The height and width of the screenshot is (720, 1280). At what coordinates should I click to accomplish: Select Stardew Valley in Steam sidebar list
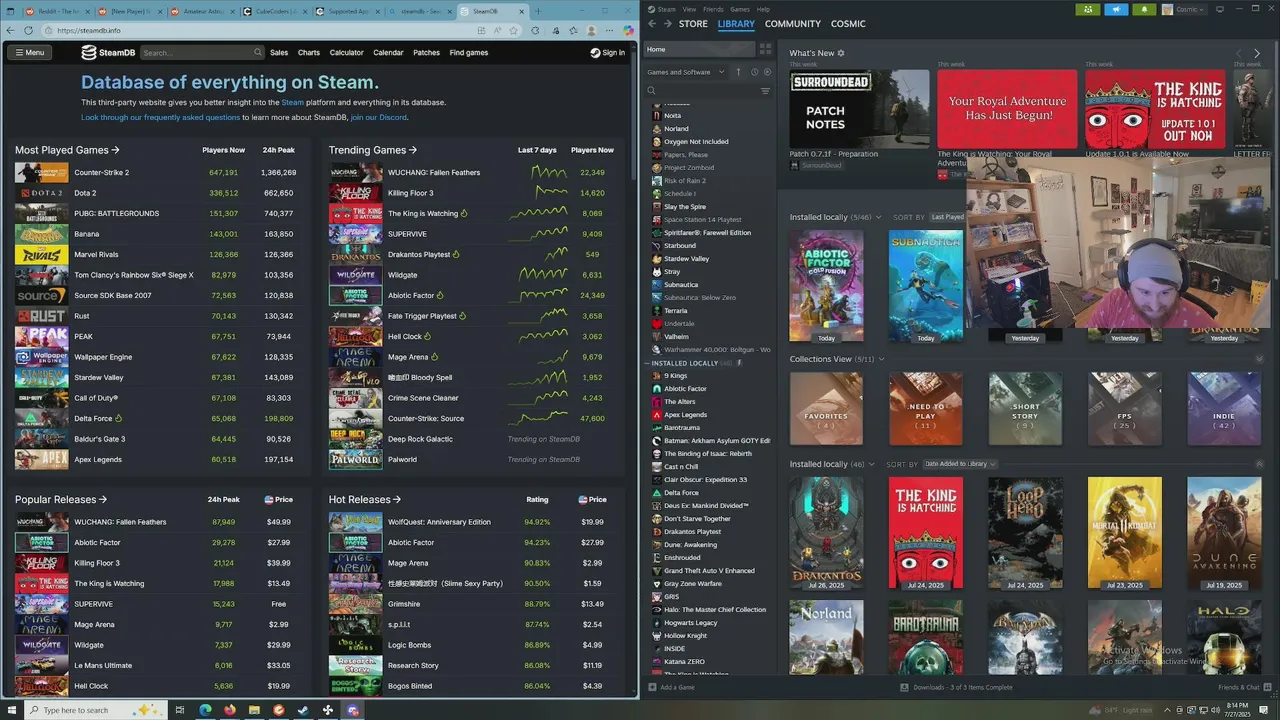686,258
